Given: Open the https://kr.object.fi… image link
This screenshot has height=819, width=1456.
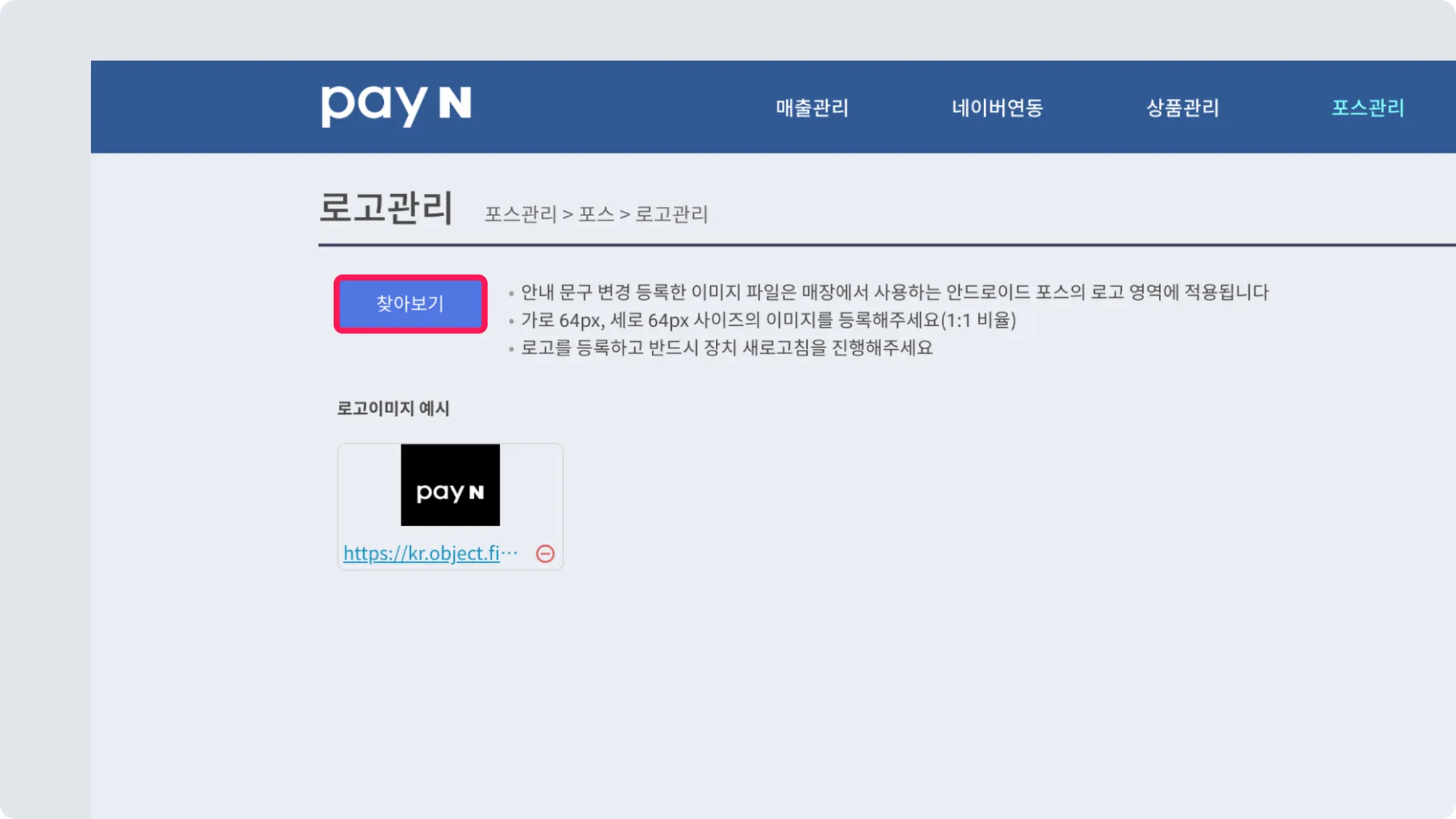Looking at the screenshot, I should (x=430, y=553).
